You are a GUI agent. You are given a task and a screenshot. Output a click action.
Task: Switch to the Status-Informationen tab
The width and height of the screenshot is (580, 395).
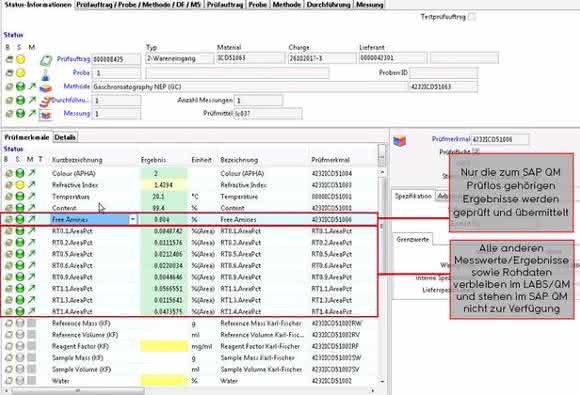[x=37, y=5]
